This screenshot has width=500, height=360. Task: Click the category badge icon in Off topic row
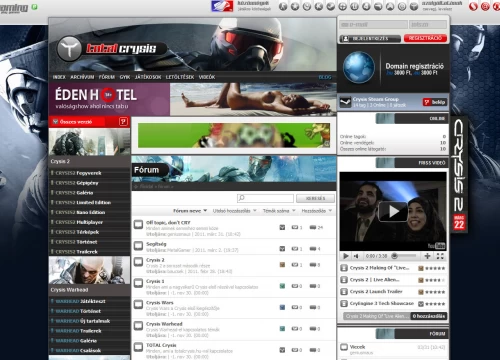(x=282, y=227)
